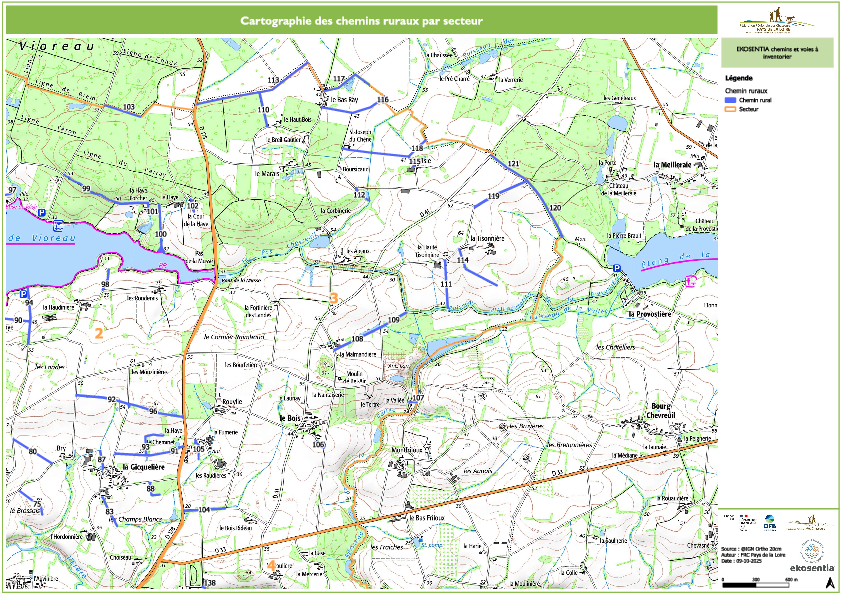Click the EKOSENTIA chemins et voies box
The height and width of the screenshot is (595, 842).
click(777, 52)
